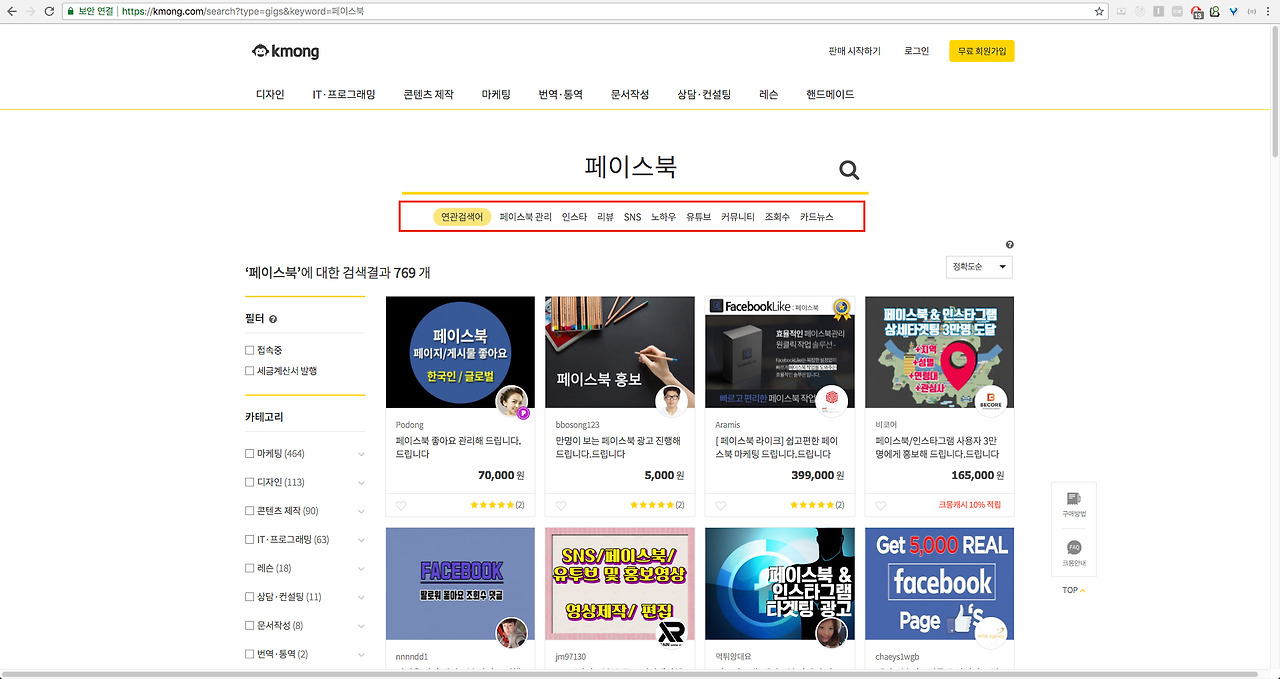Check the 세금계산서 발행 filter
The image size is (1280, 679).
coord(249,371)
